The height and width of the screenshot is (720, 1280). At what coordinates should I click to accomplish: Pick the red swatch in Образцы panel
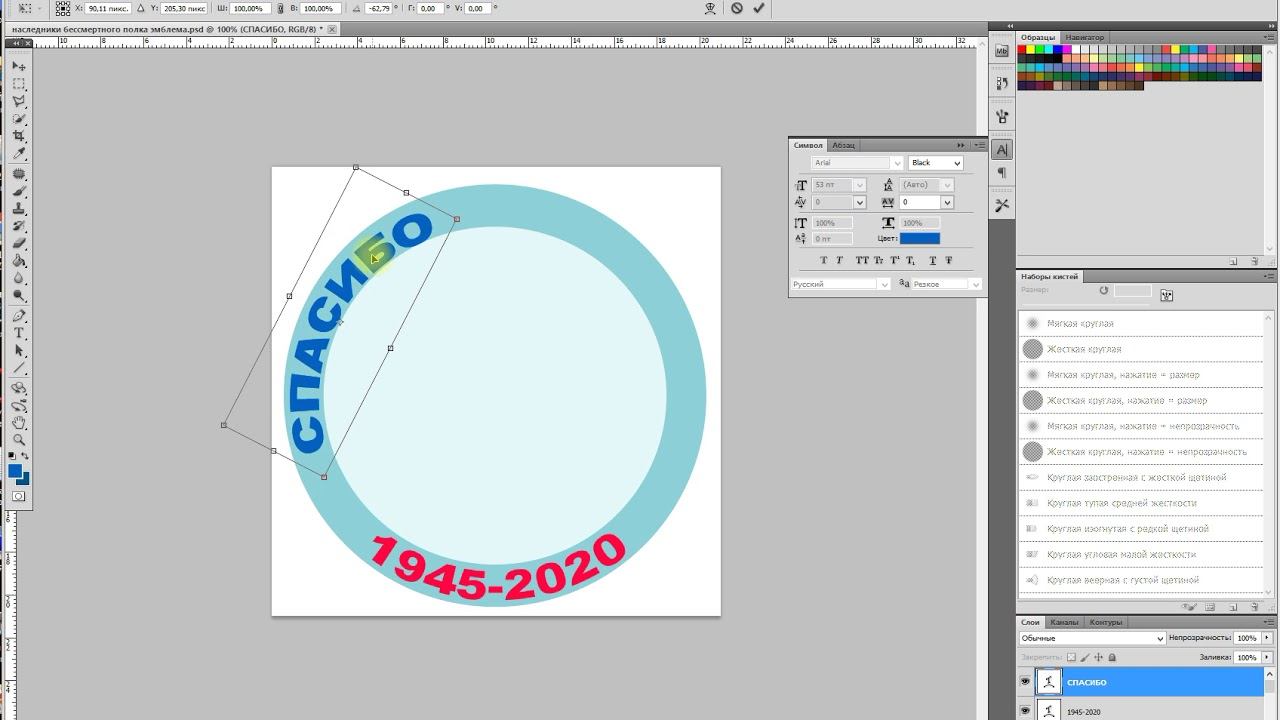1023,48
